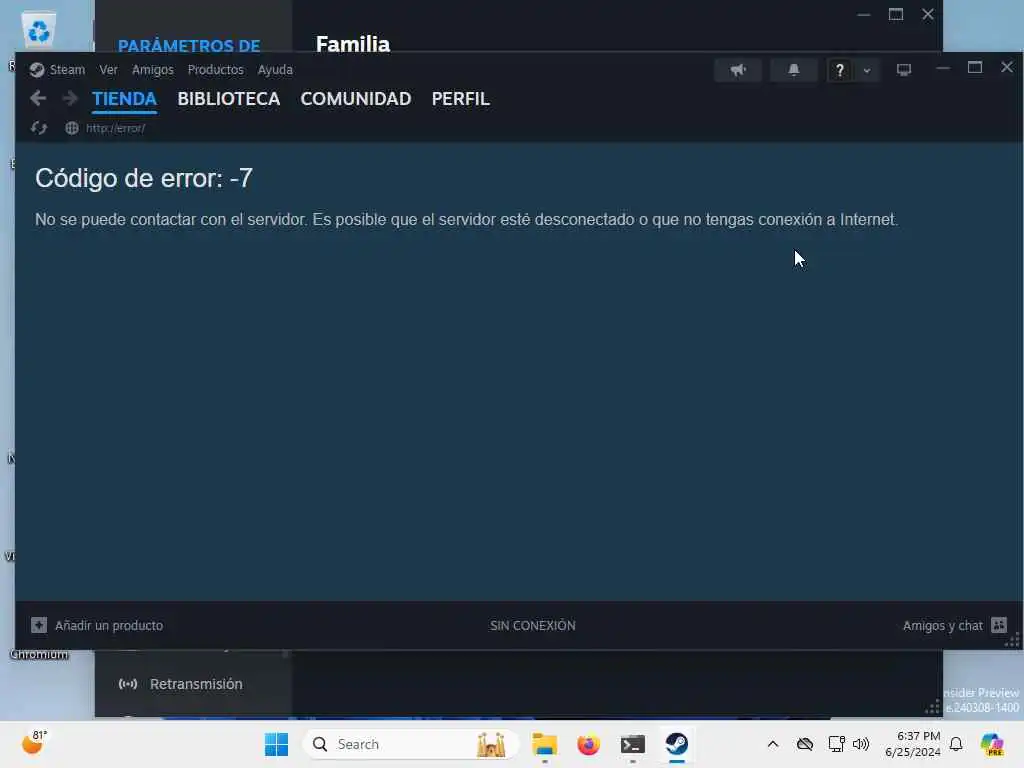Open File Explorer from taskbar

click(544, 744)
